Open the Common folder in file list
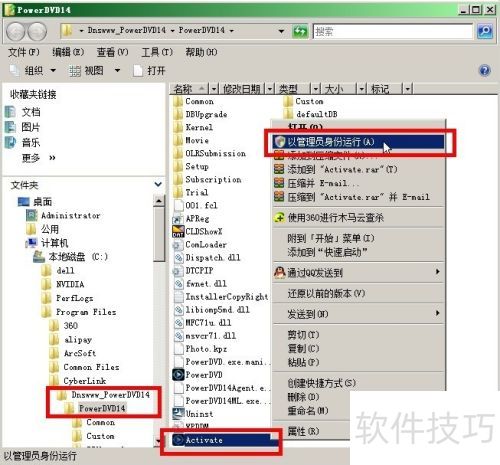This screenshot has width=500, height=465. (194, 101)
